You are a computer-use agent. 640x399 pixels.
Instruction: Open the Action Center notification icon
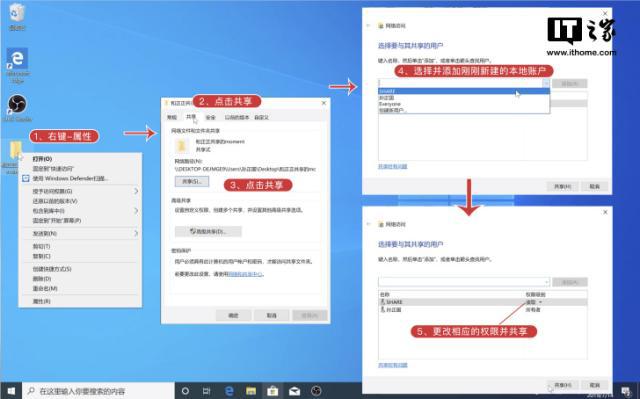point(626,391)
